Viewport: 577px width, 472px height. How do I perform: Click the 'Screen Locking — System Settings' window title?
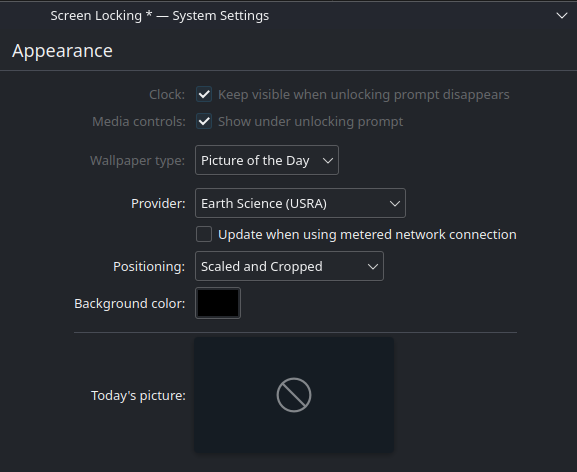point(160,16)
